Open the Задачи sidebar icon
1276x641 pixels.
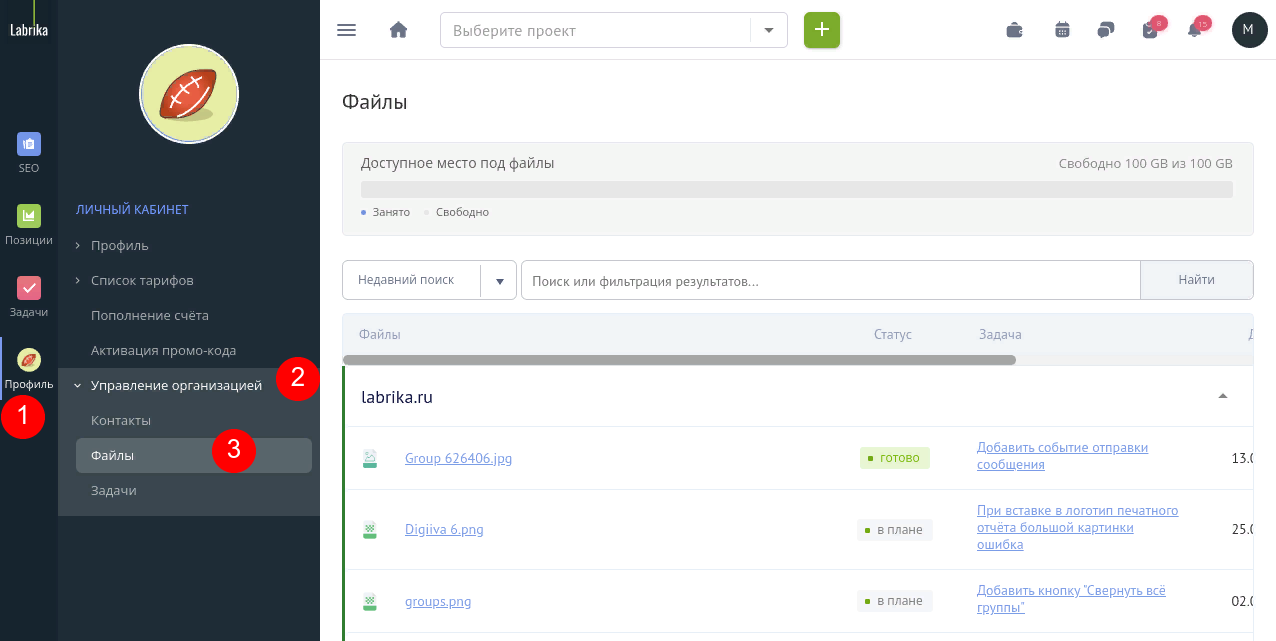click(x=29, y=297)
